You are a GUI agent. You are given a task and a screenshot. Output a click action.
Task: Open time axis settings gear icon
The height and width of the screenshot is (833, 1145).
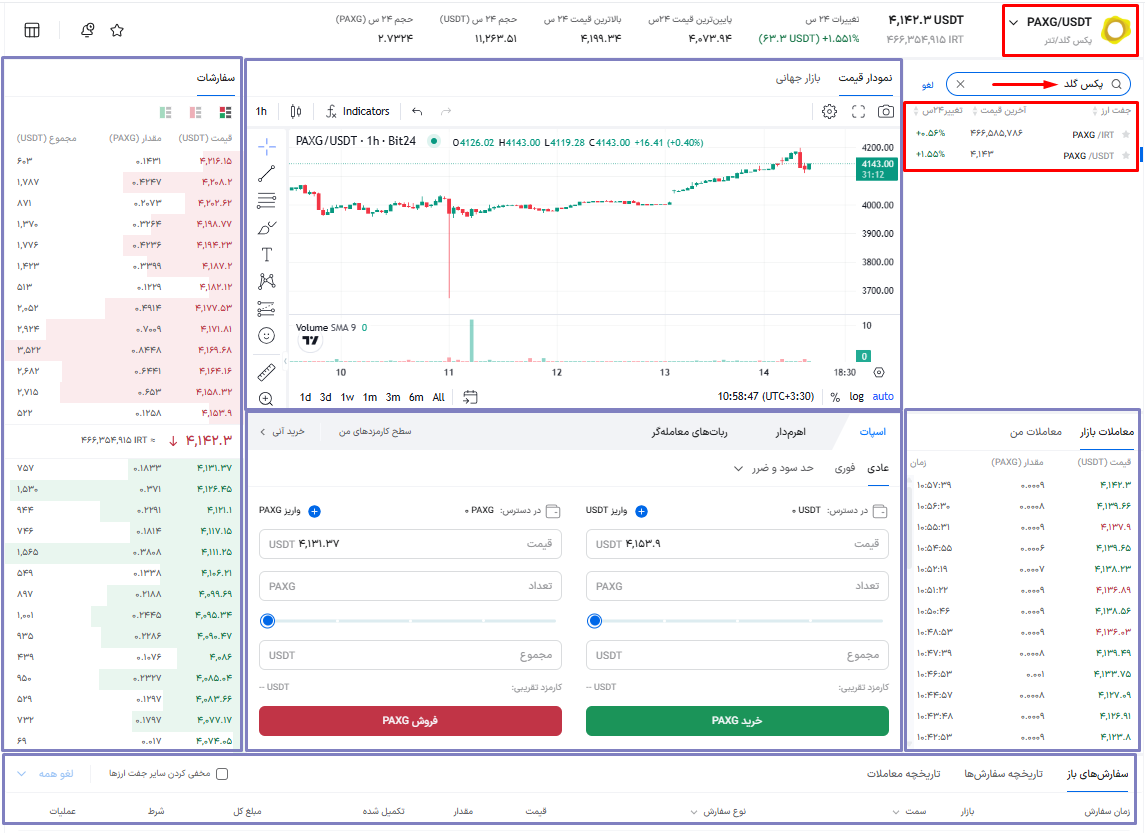point(879,372)
